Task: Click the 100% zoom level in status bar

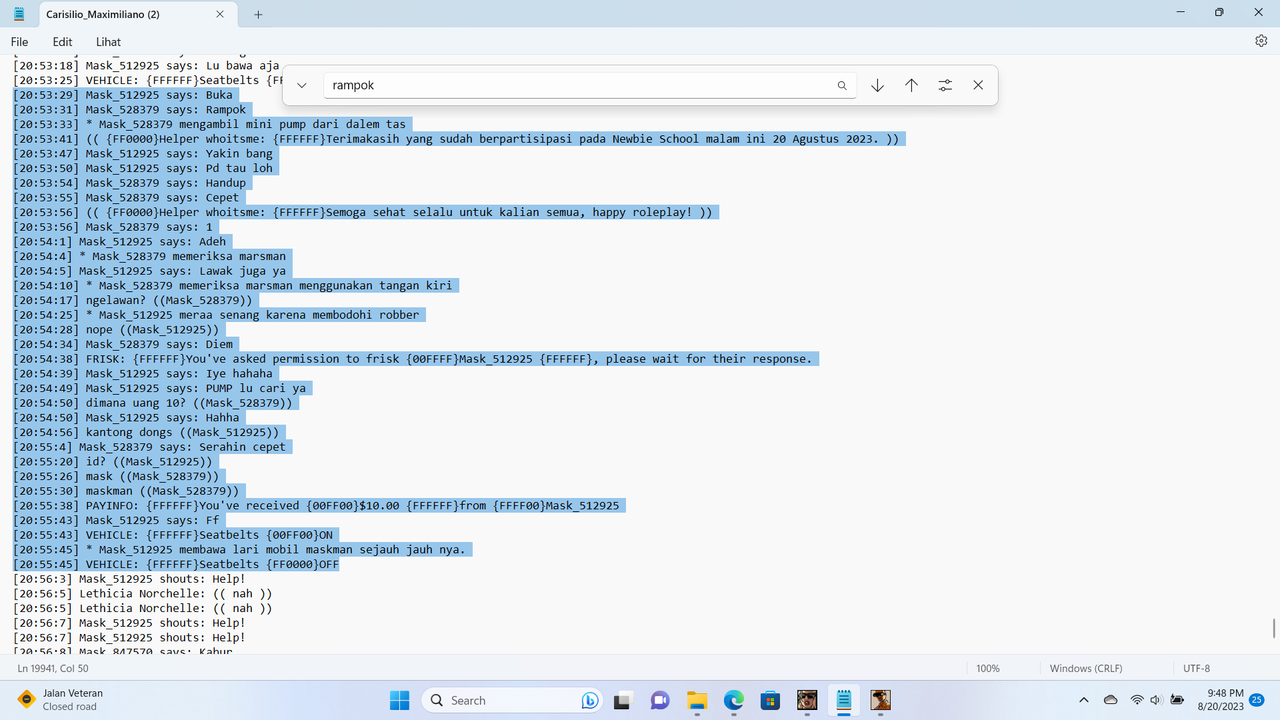Action: [x=988, y=668]
